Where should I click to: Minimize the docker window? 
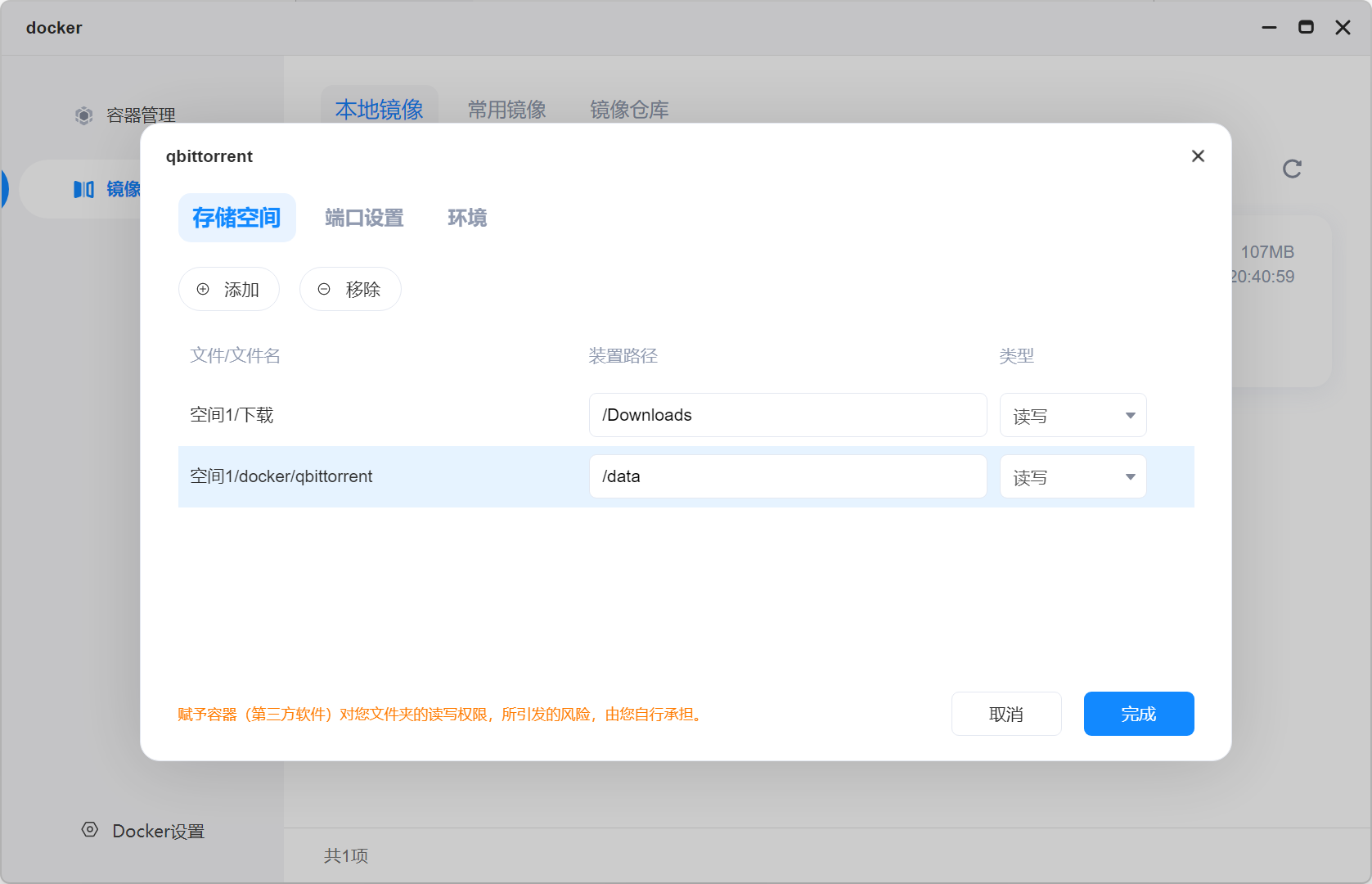(1269, 27)
